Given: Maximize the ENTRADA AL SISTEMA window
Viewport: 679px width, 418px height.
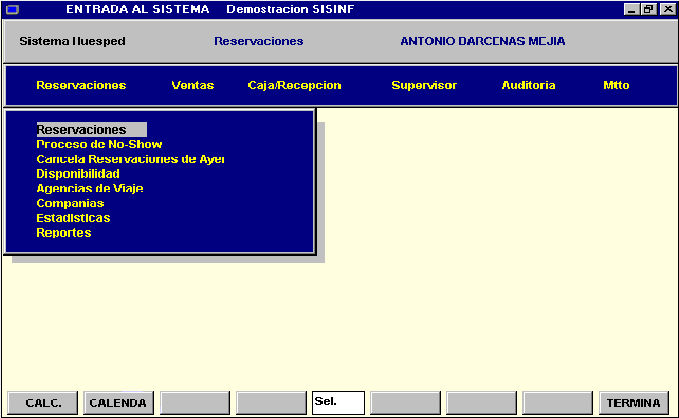Looking at the screenshot, I should point(648,9).
